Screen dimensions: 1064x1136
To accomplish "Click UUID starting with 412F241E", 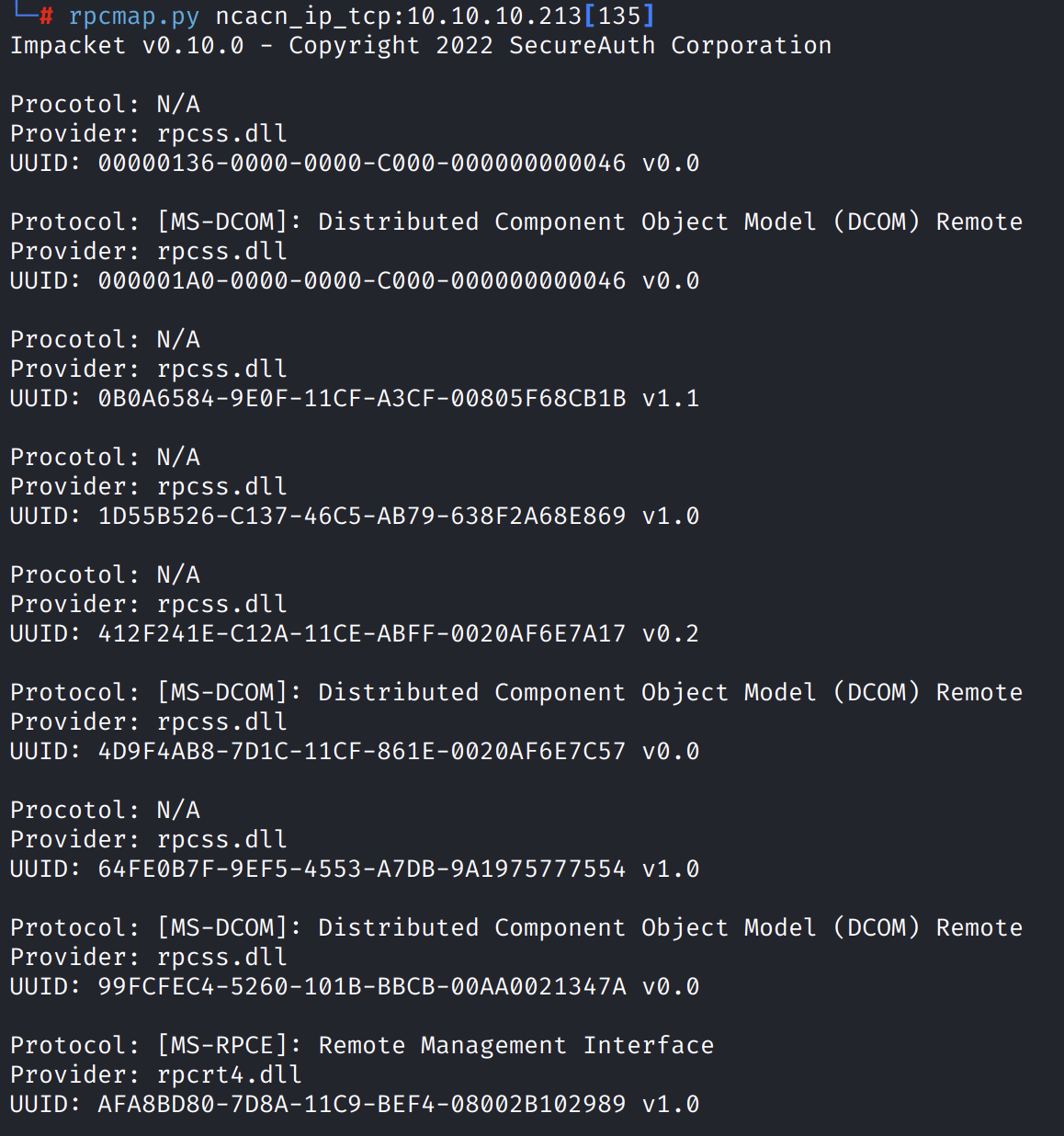I will pyautogui.click(x=361, y=634).
